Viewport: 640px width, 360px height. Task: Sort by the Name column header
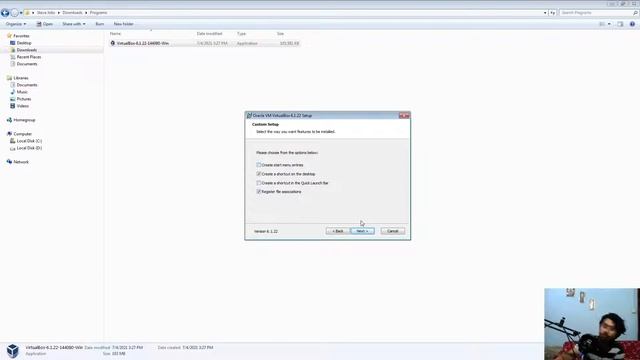116,33
